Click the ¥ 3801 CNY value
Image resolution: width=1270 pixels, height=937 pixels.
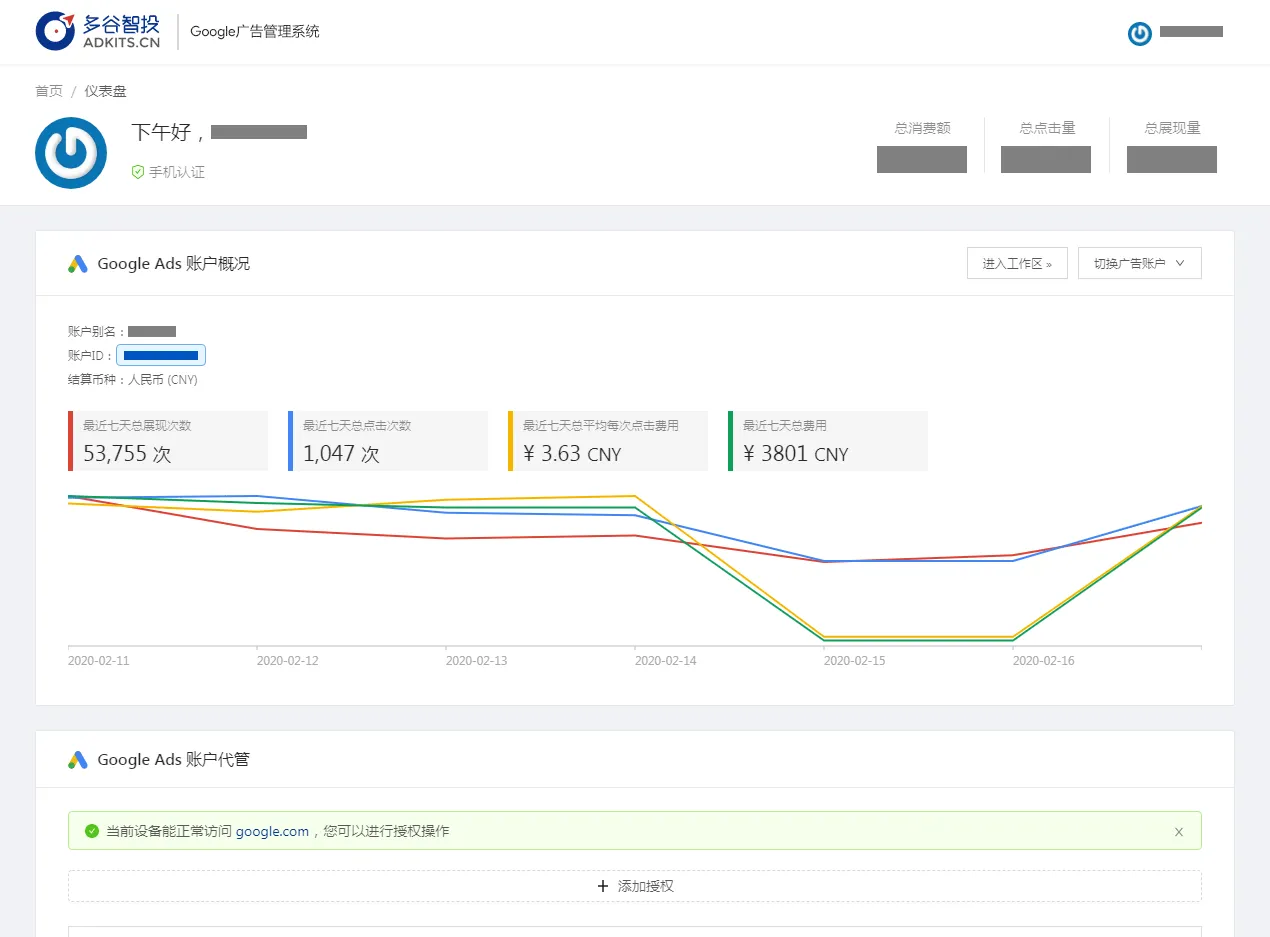(x=796, y=453)
